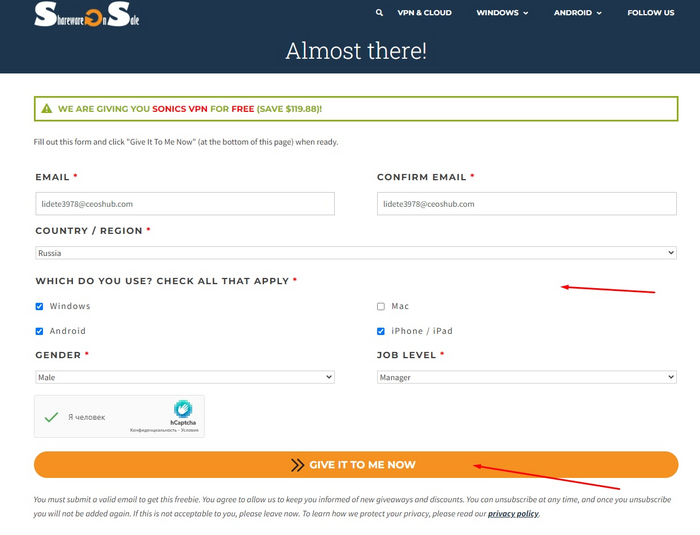Check the Mac checkbox
The height and width of the screenshot is (535, 700).
381,306
